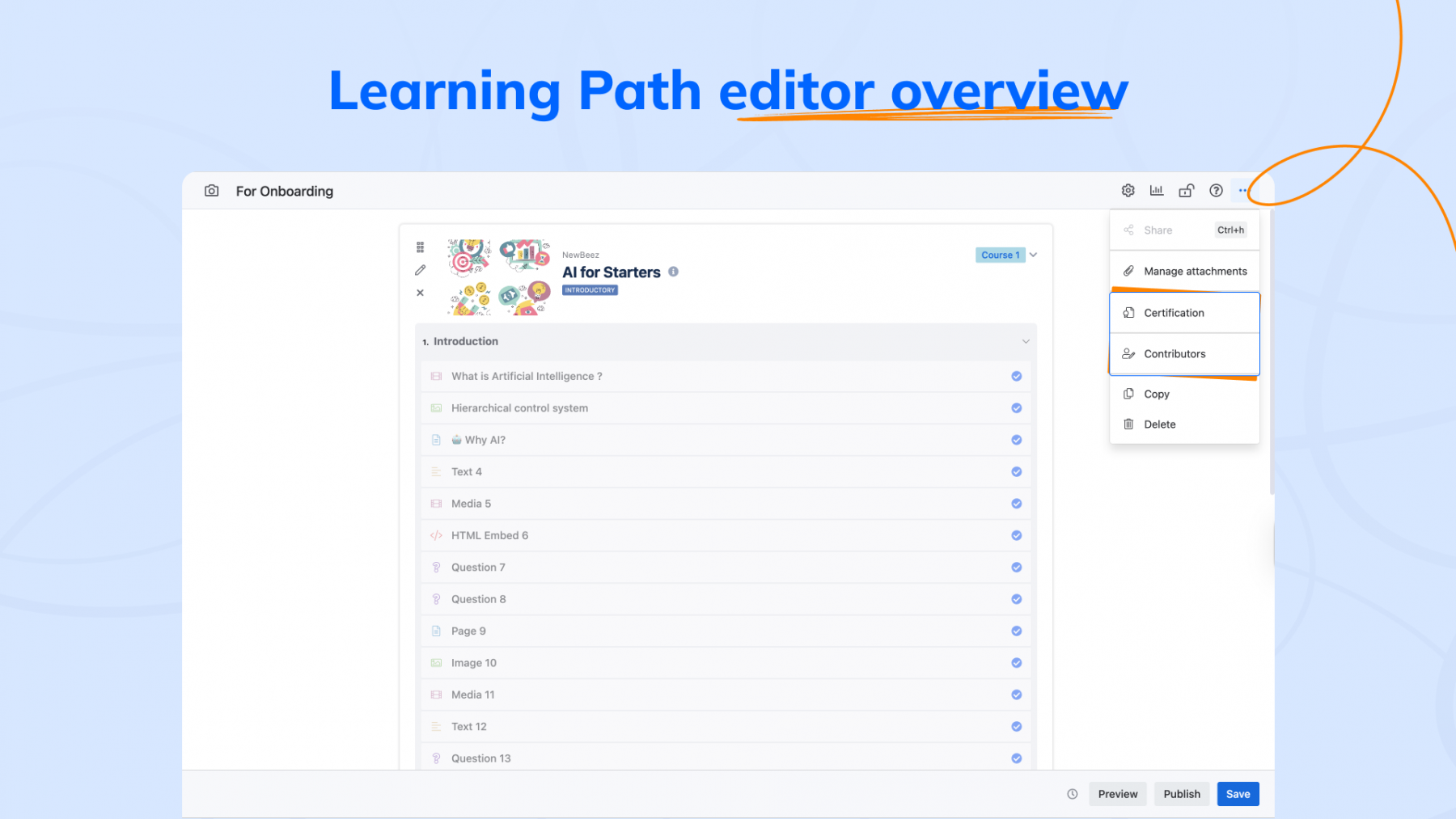This screenshot has width=1456, height=819.
Task: Open version history clock icon
Action: click(1072, 794)
